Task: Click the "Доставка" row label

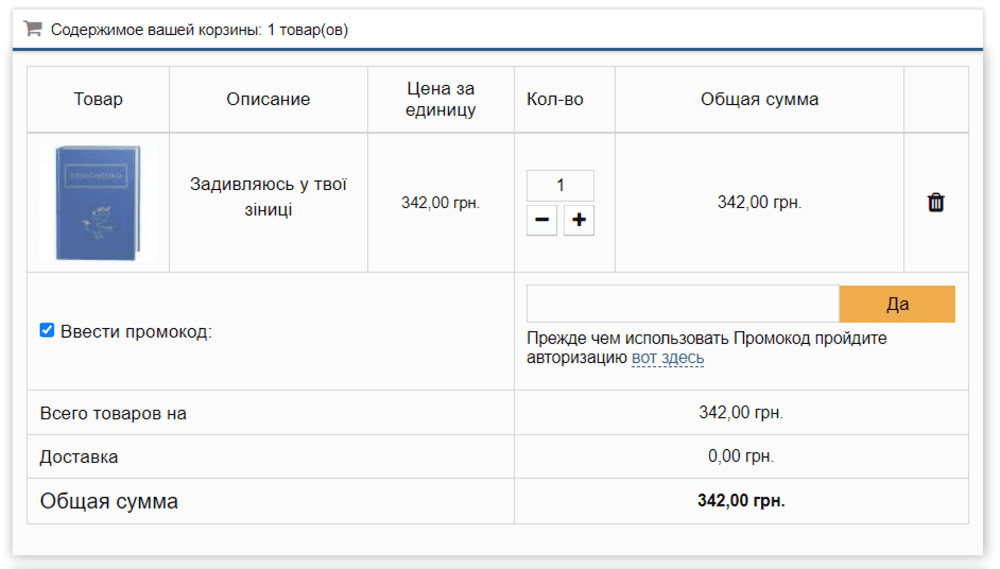Action: click(x=79, y=457)
